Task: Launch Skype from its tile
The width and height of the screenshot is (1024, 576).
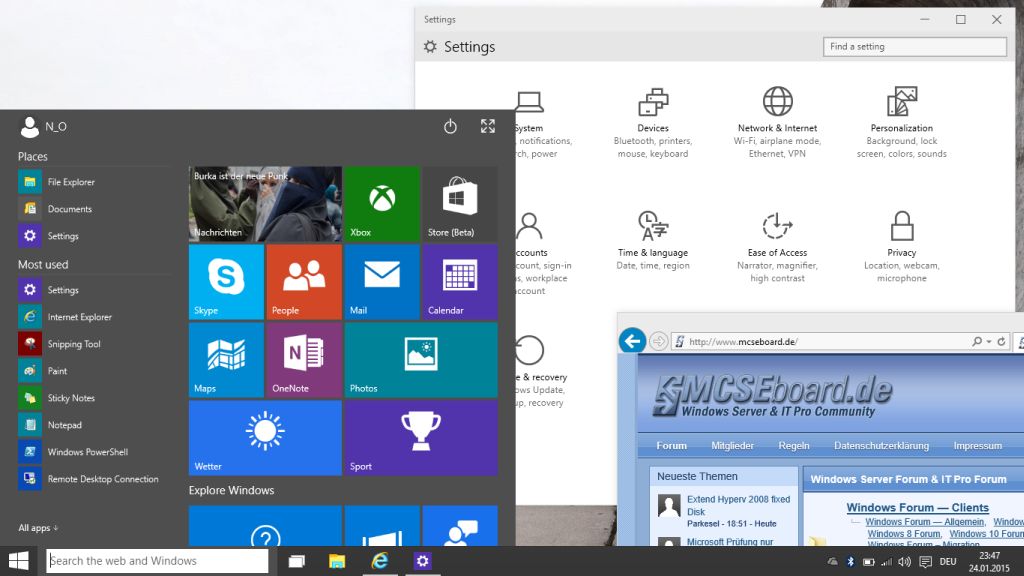Action: [x=226, y=281]
